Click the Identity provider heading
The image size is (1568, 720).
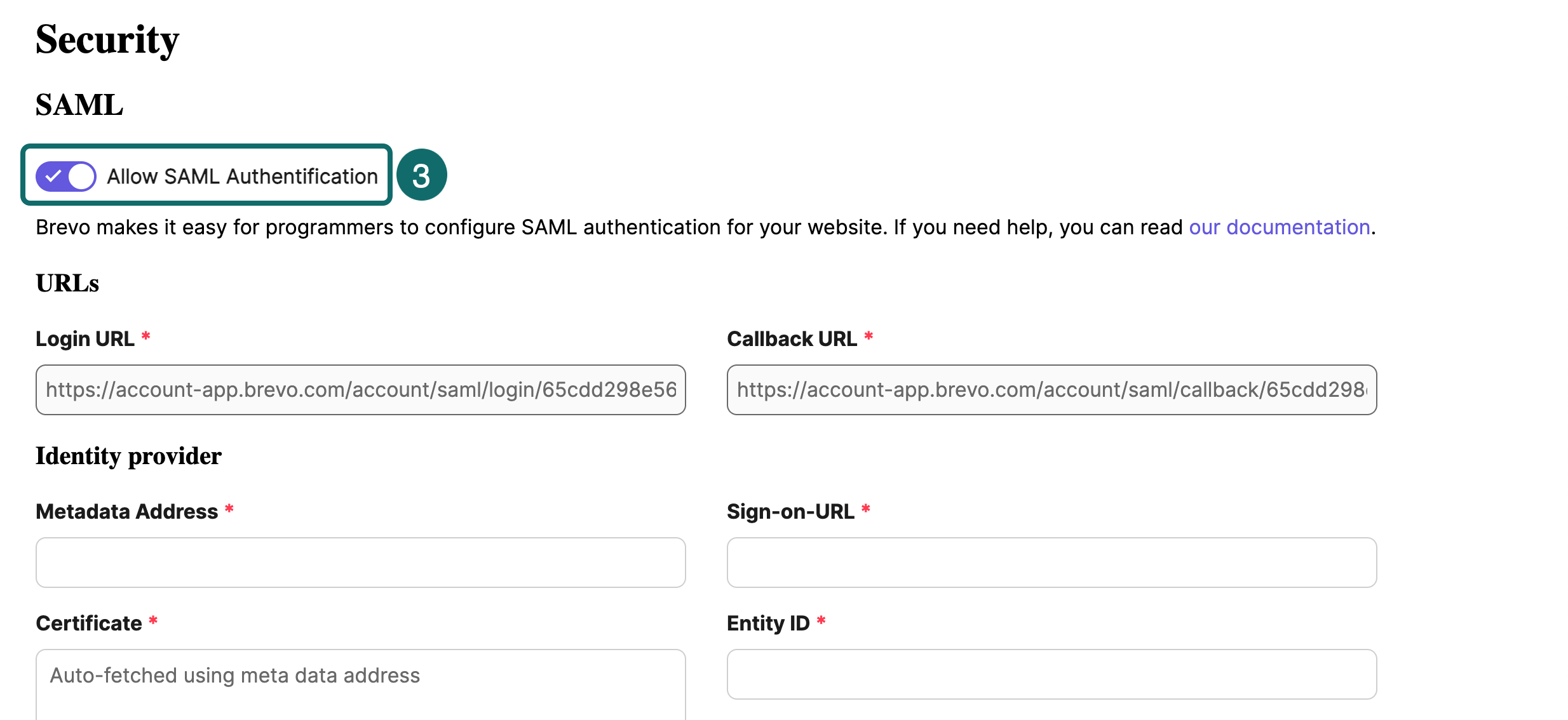128,455
